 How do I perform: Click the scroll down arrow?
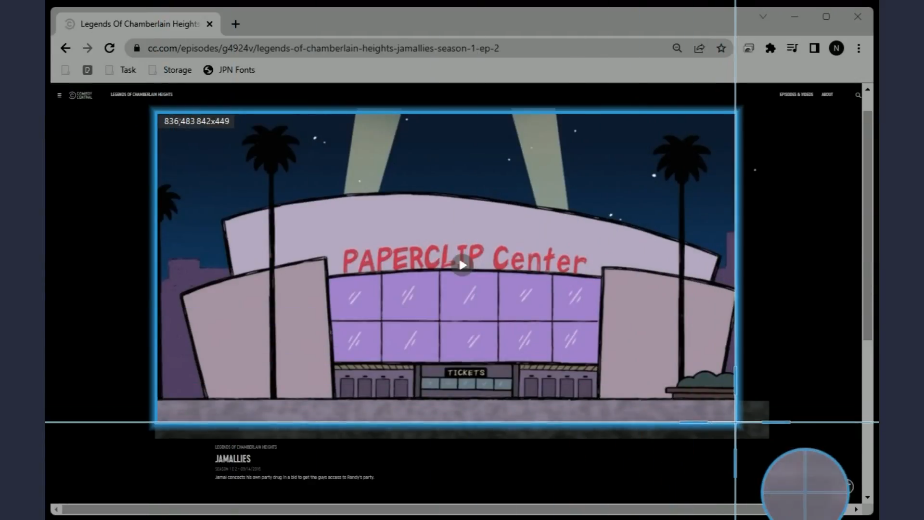point(867,497)
